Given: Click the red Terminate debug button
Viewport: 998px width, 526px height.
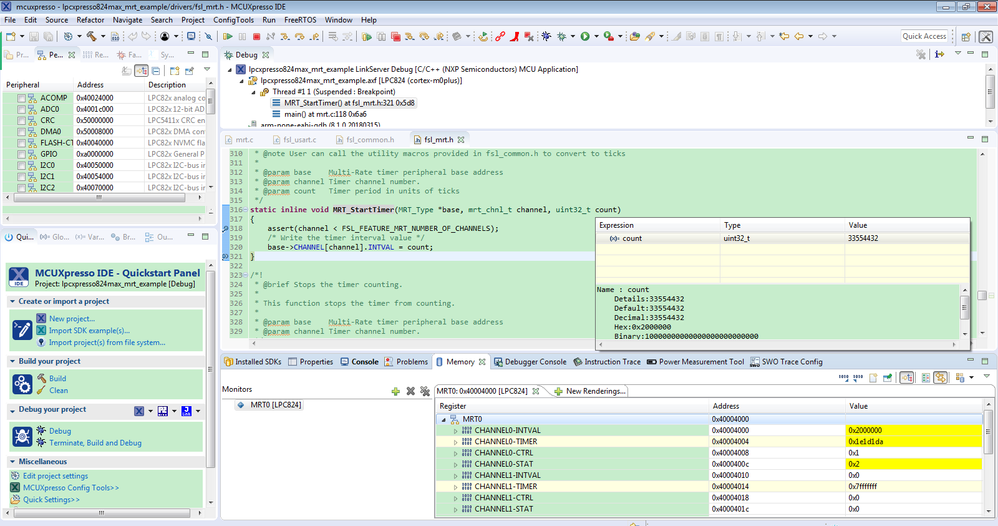Looking at the screenshot, I should click(257, 37).
